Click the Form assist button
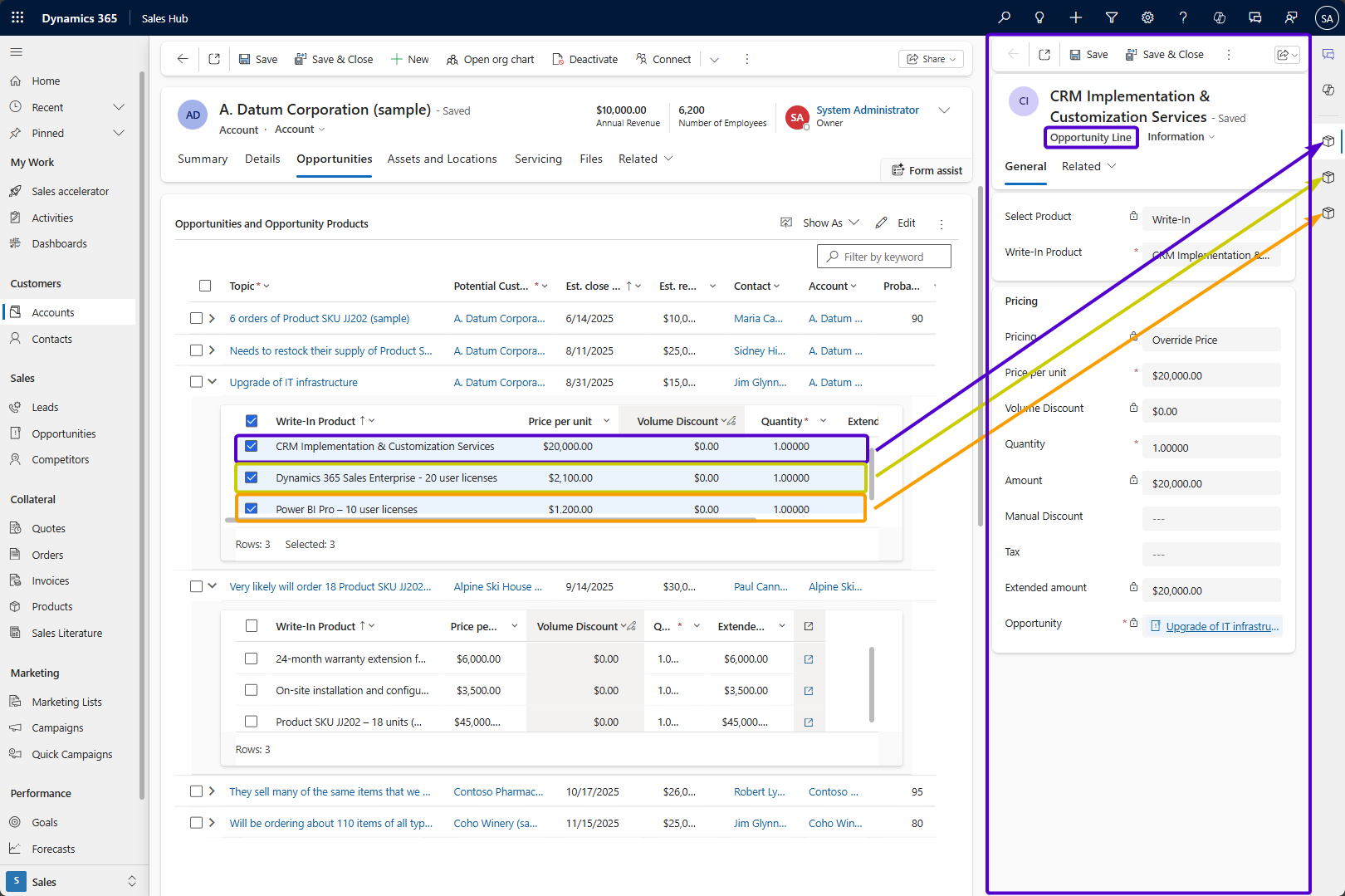The width and height of the screenshot is (1345, 896). point(927,170)
